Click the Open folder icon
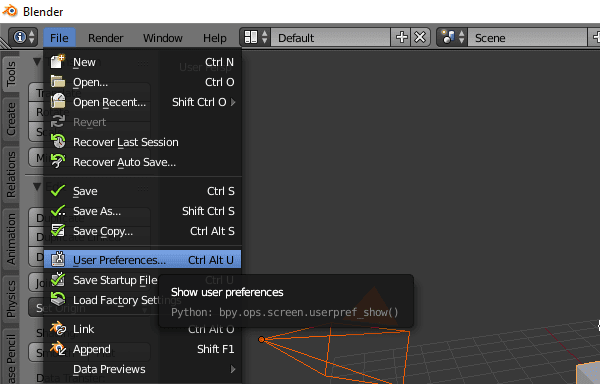Viewport: 600px width, 384px height. click(x=58, y=82)
